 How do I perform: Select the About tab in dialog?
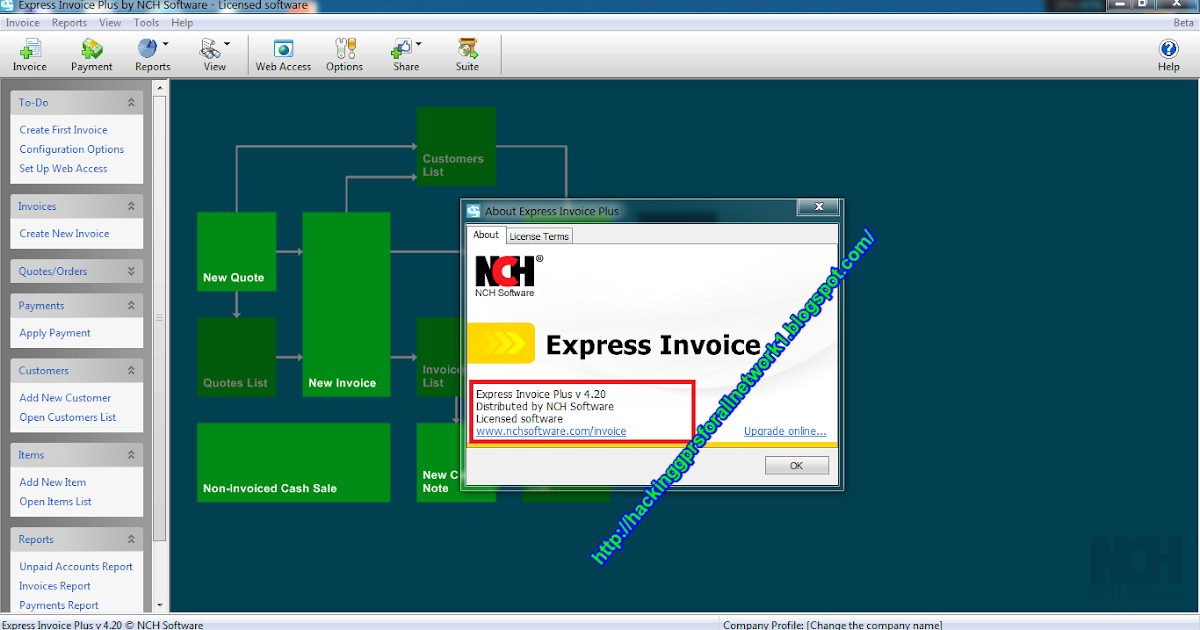click(486, 235)
